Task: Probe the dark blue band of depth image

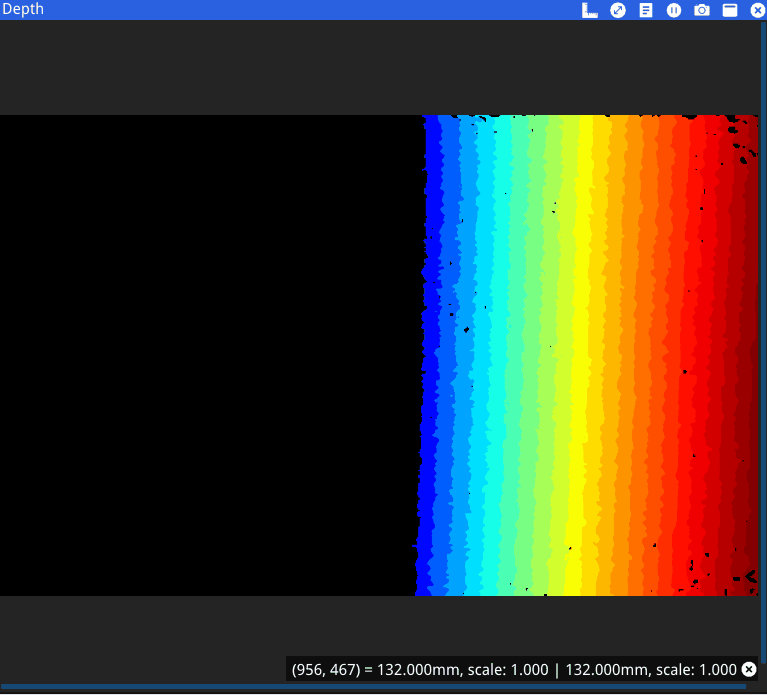Action: [x=432, y=350]
